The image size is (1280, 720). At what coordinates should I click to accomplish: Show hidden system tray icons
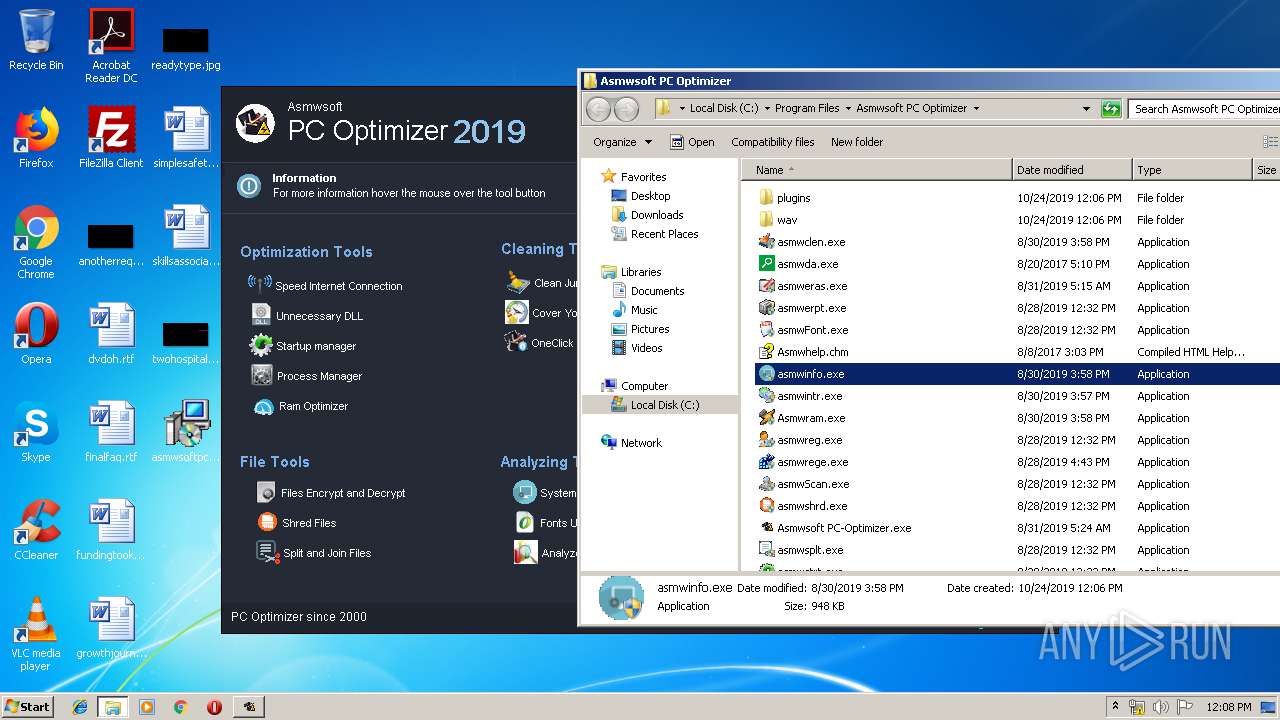coord(1116,707)
